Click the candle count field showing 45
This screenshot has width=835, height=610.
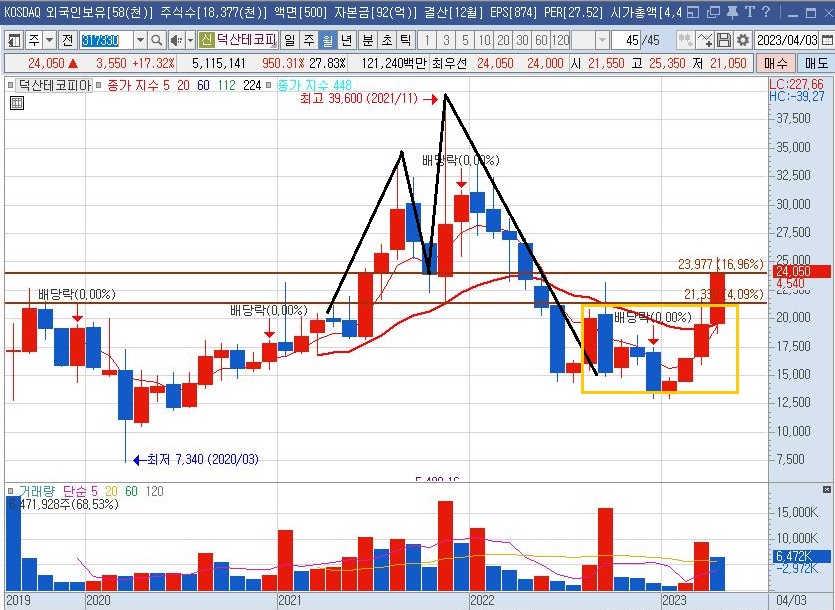625,40
